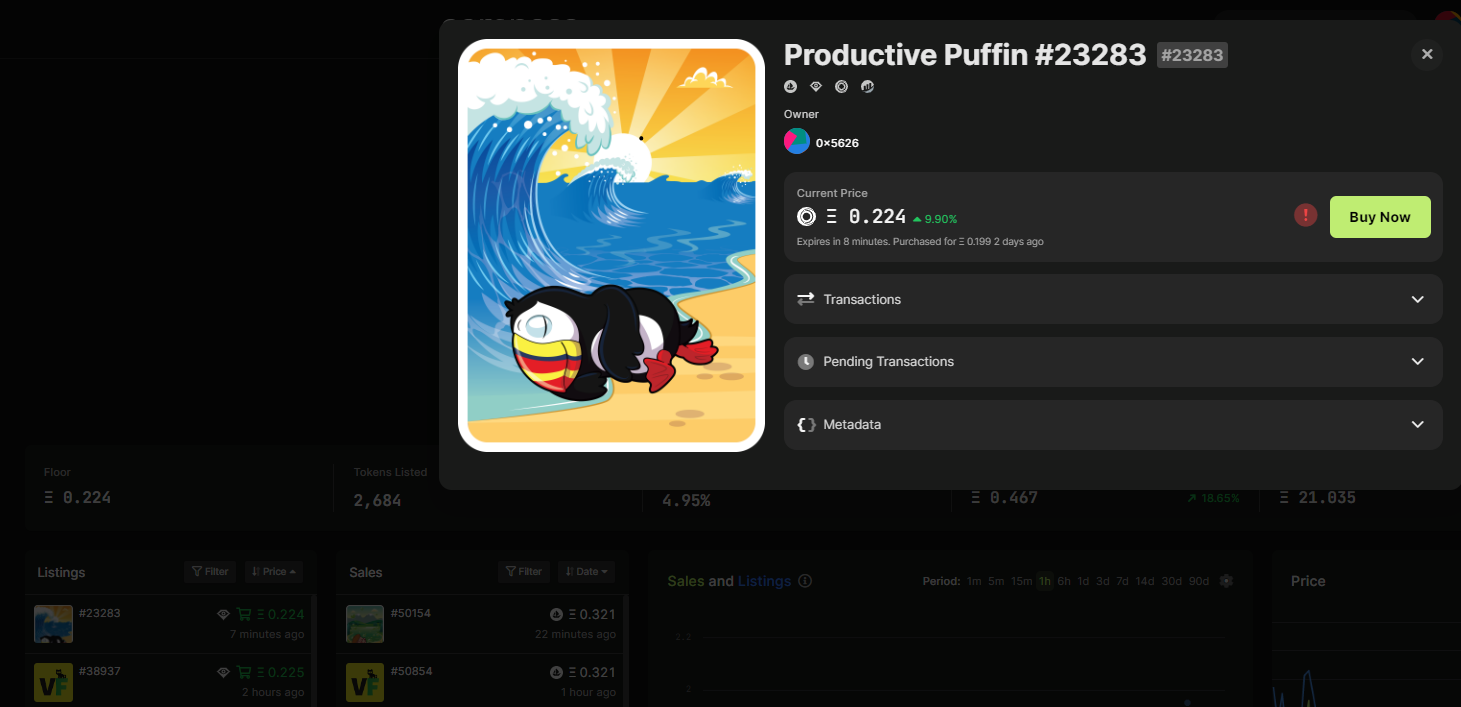Click the red exclamation warning icon
Screen dimensions: 1461x707
tap(1305, 215)
